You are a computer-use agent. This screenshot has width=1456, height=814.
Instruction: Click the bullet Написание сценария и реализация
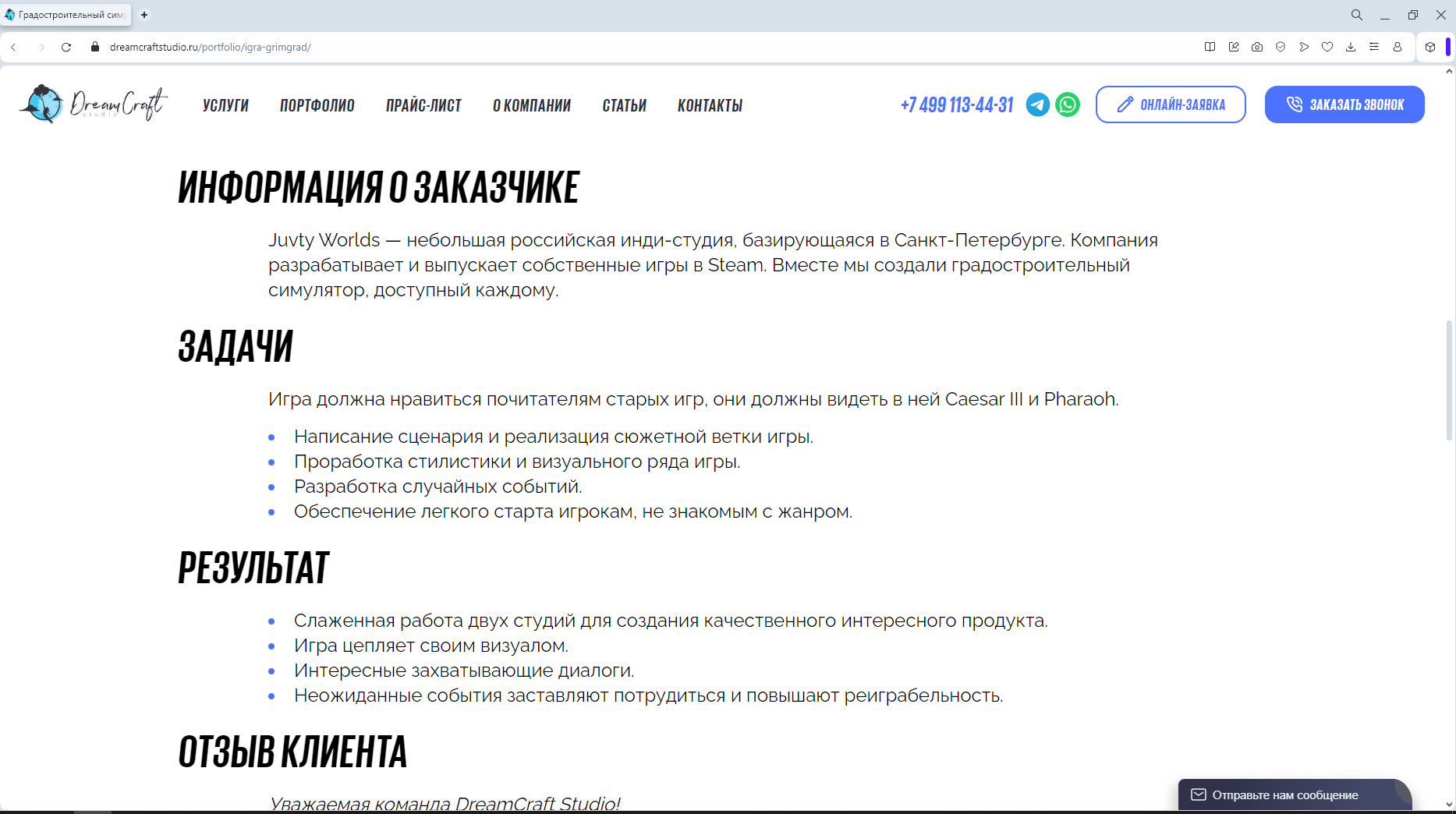(554, 437)
